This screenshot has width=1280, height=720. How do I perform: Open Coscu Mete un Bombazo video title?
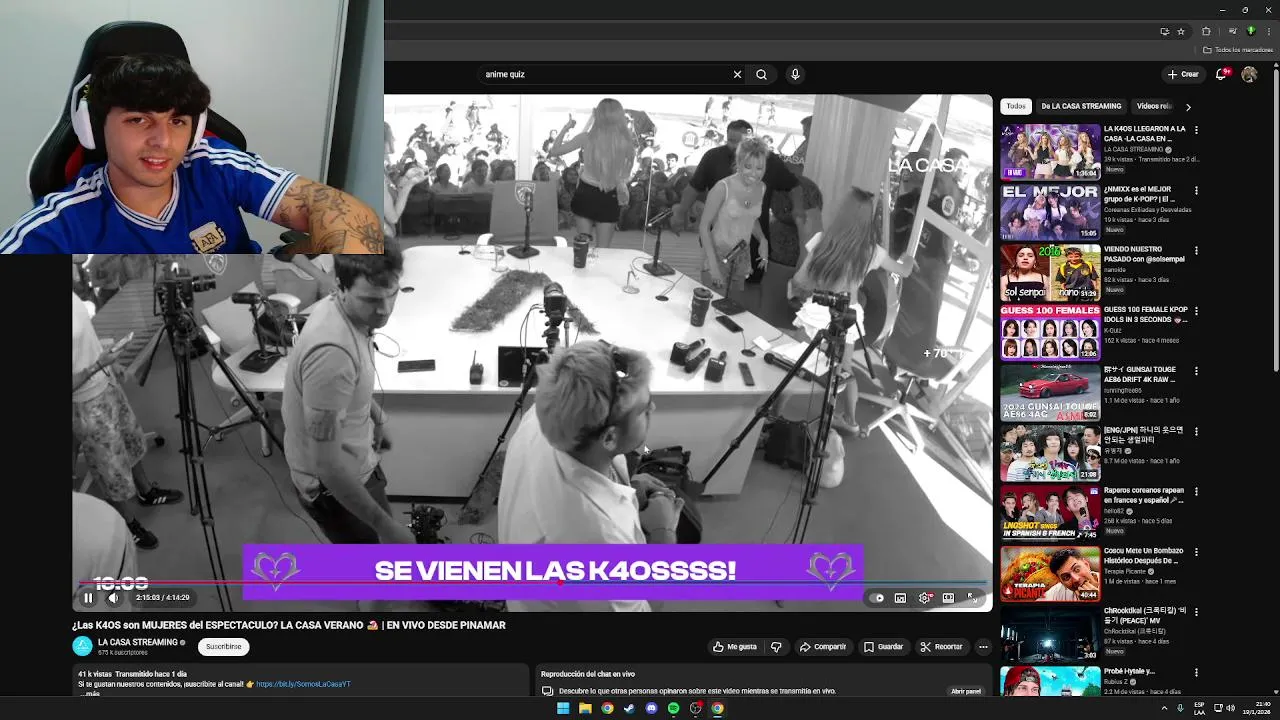pos(1144,555)
